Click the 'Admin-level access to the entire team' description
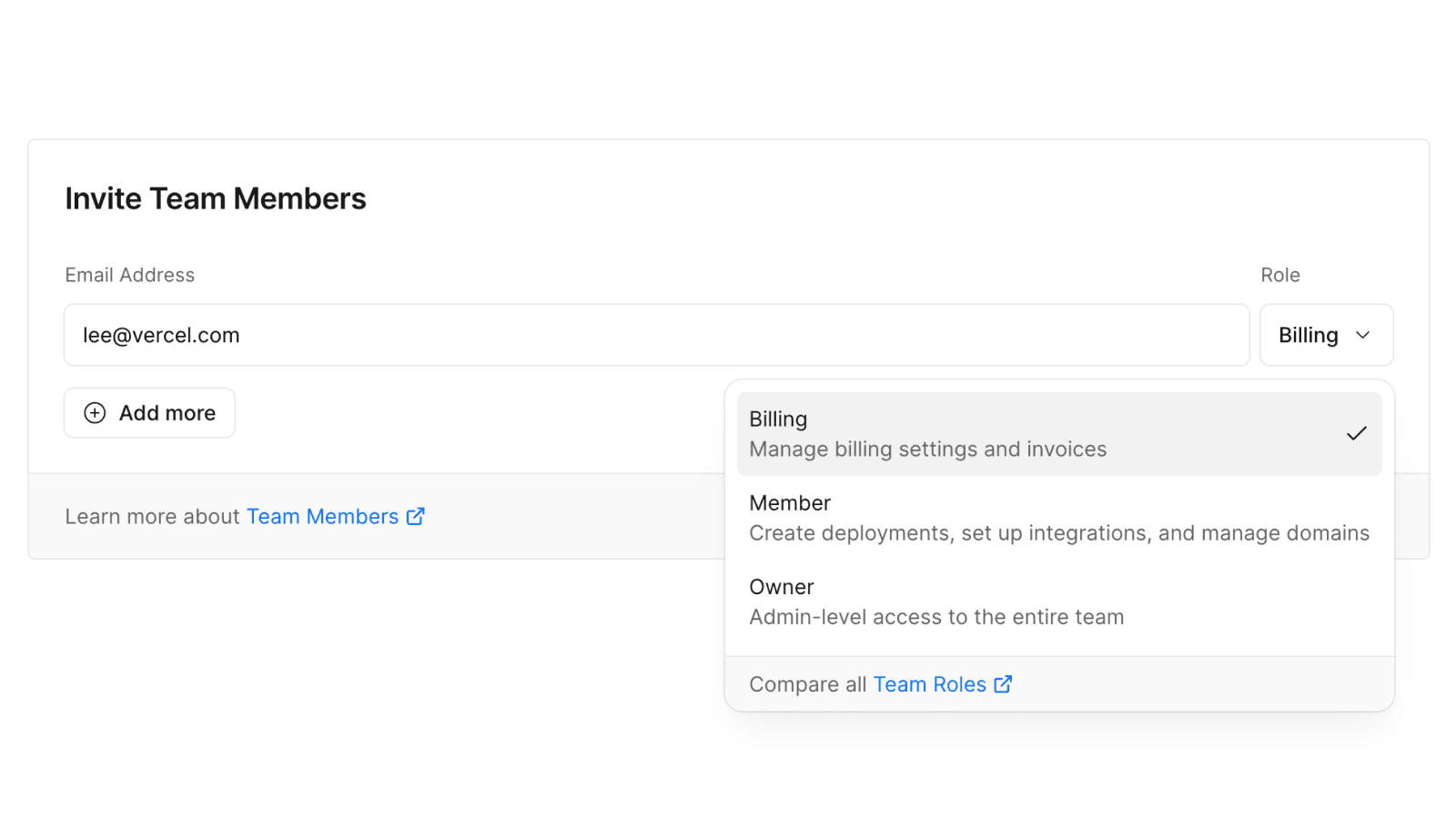 click(936, 617)
